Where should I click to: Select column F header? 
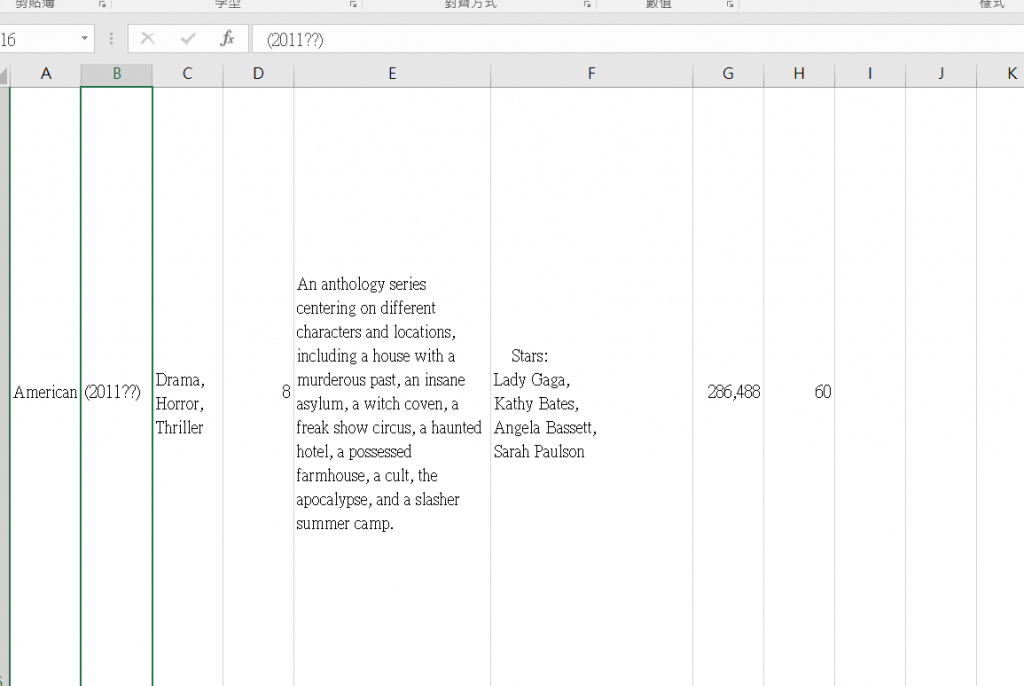coord(592,74)
